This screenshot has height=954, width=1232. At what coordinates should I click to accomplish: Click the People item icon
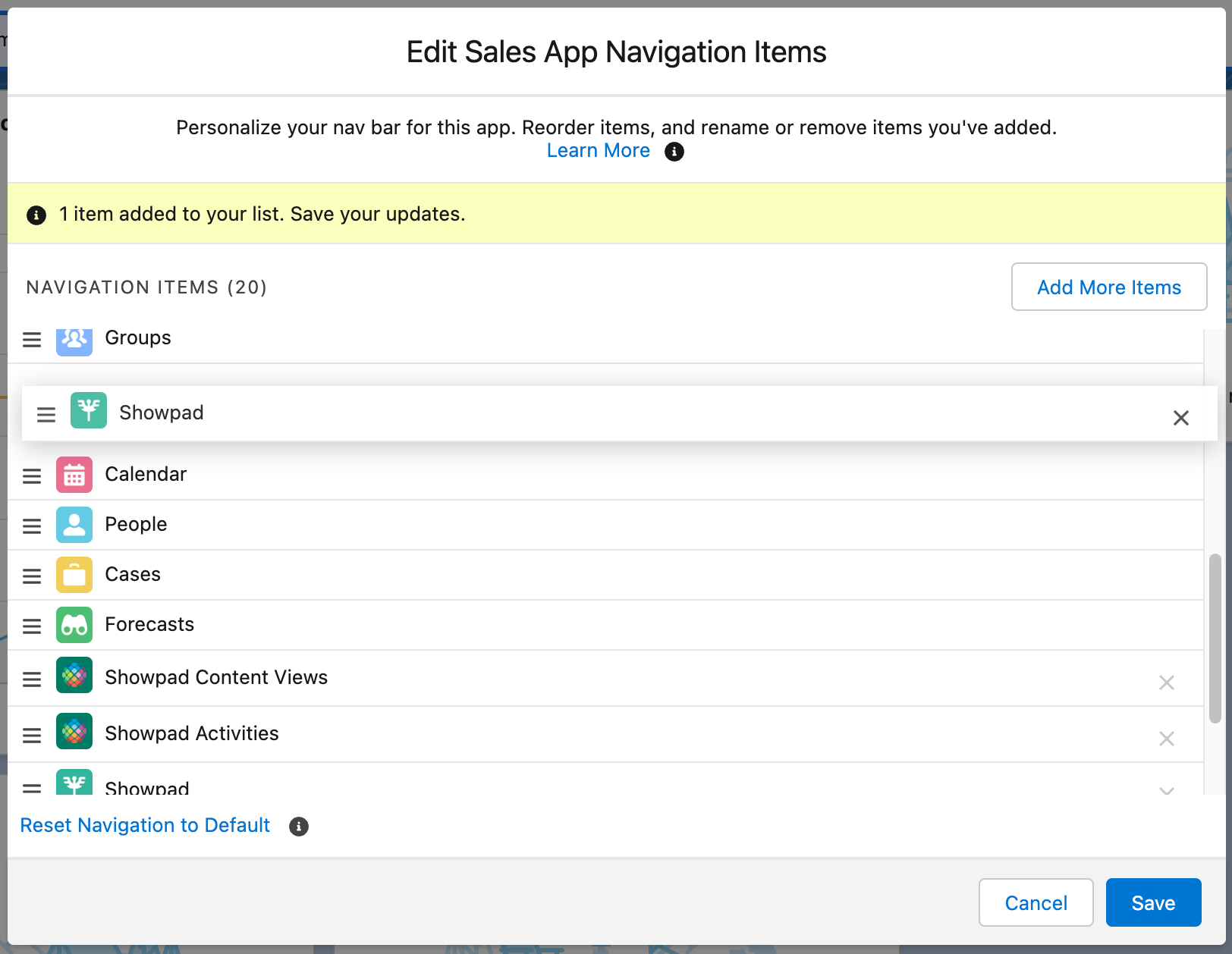[x=74, y=524]
